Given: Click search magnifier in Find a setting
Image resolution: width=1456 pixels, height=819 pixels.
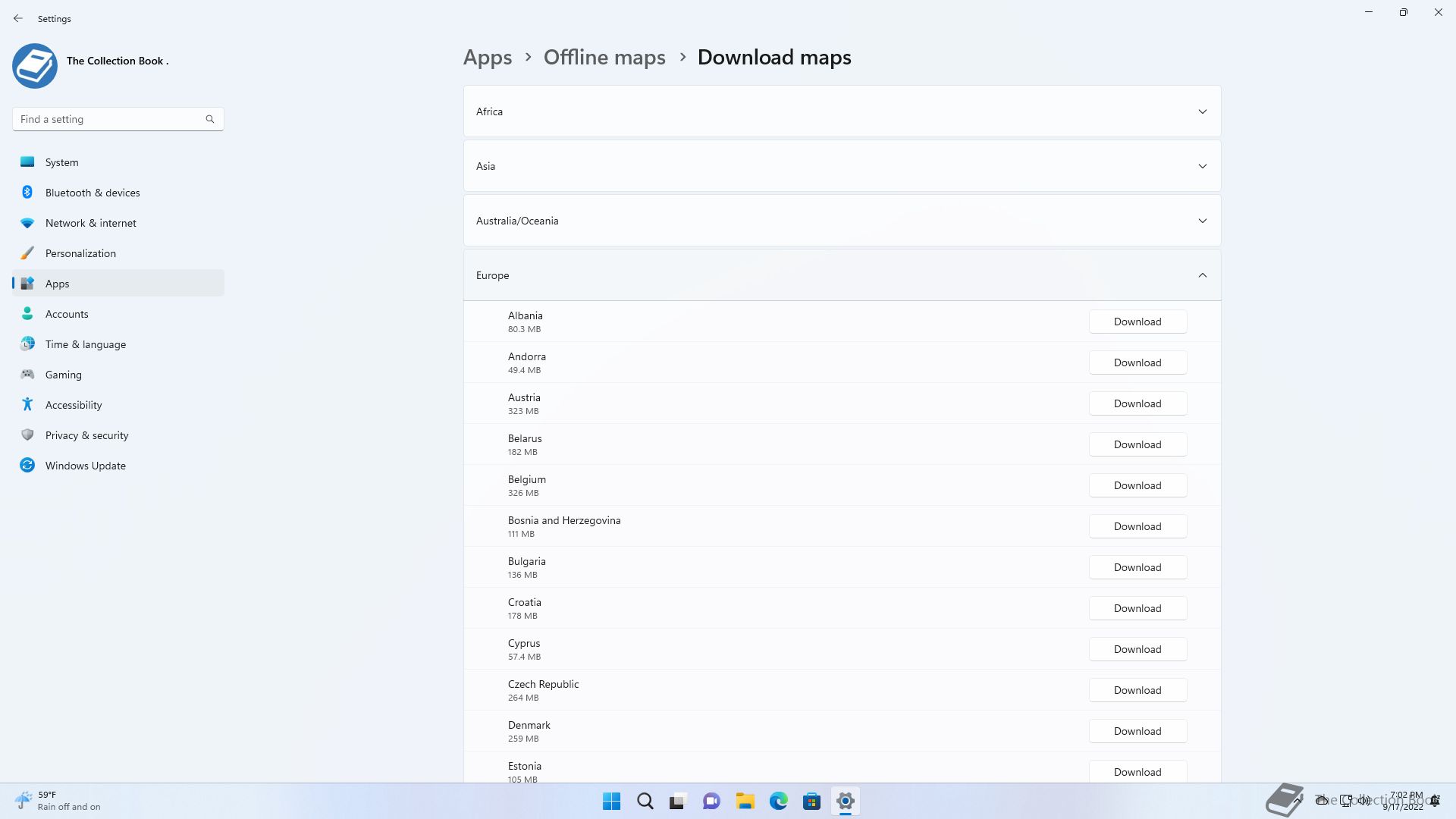Looking at the screenshot, I should (210, 119).
